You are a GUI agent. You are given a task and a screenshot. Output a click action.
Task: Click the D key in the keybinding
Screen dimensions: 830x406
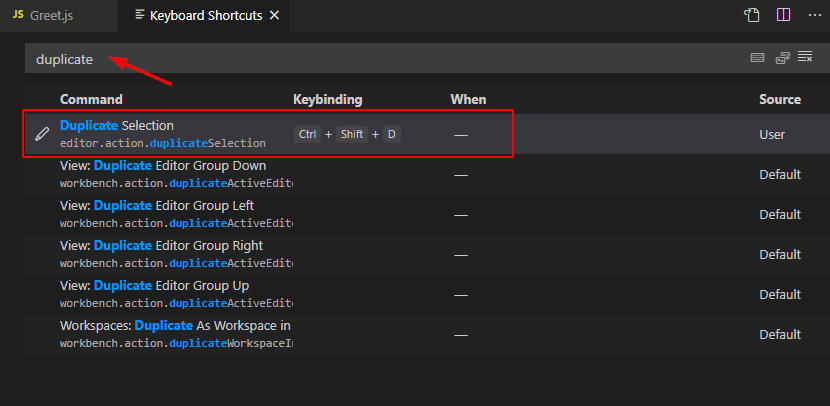click(x=391, y=134)
